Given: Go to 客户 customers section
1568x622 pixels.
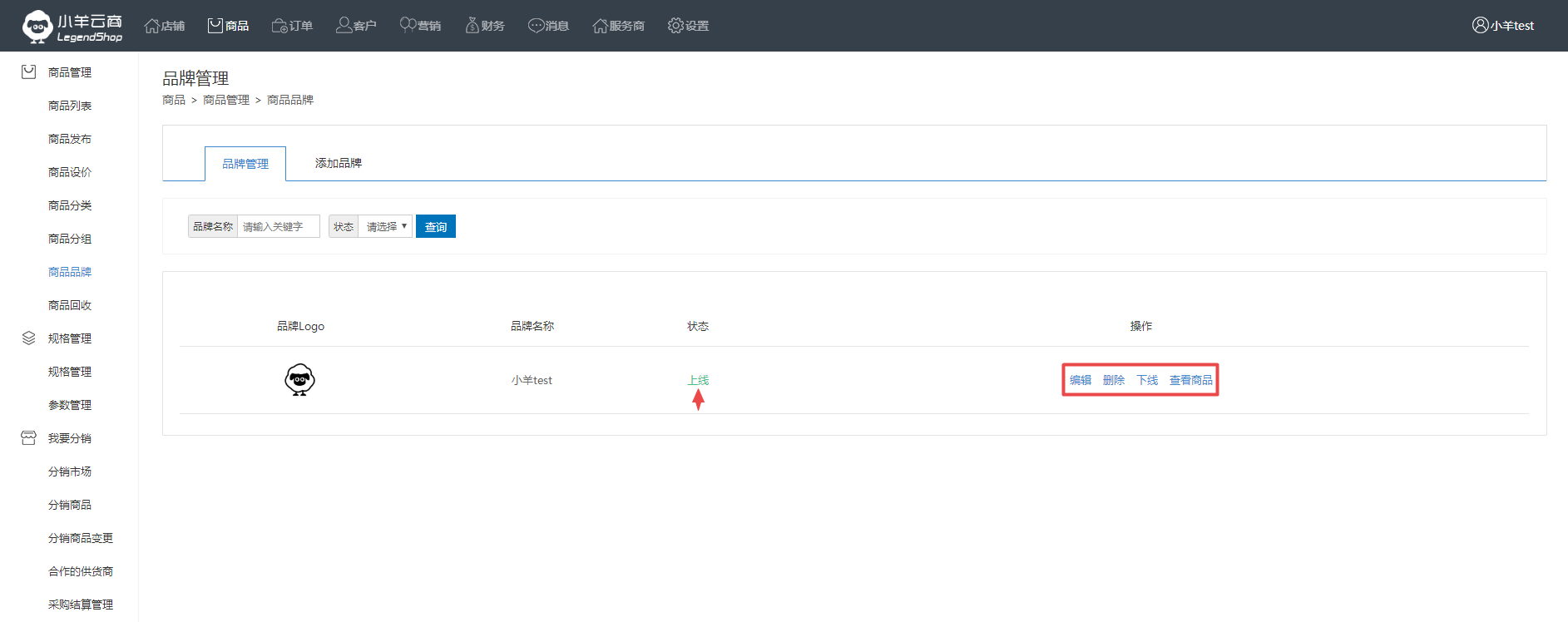Looking at the screenshot, I should click(356, 26).
